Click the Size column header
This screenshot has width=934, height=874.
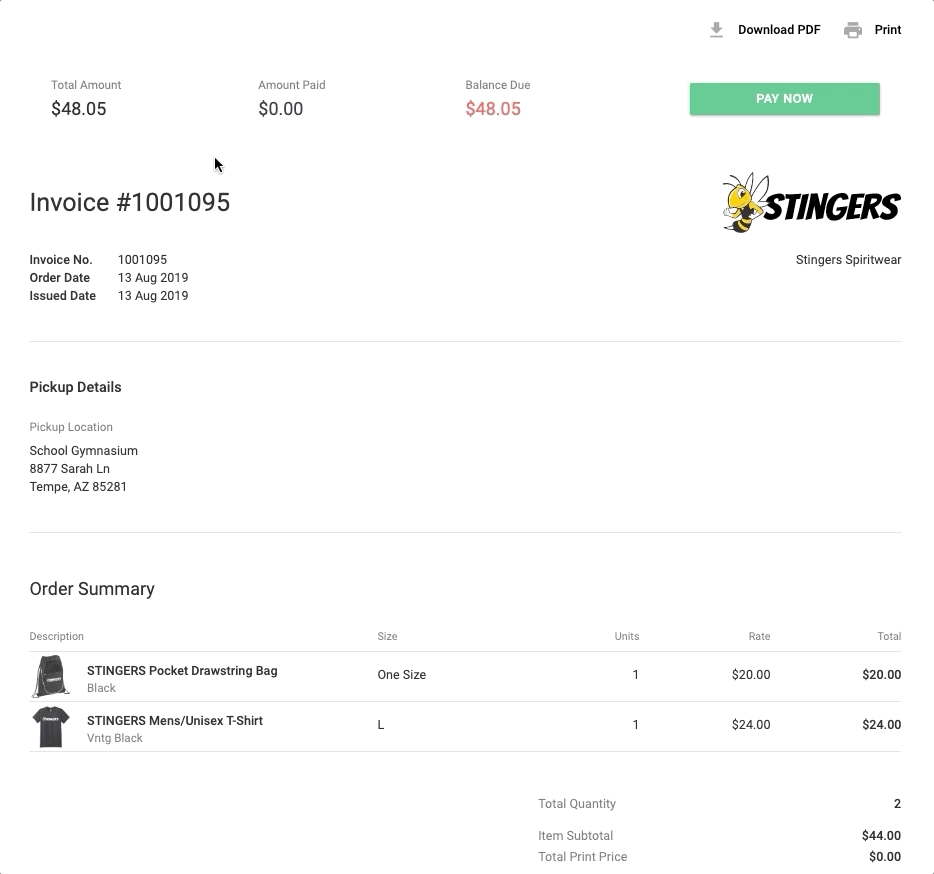pyautogui.click(x=387, y=636)
